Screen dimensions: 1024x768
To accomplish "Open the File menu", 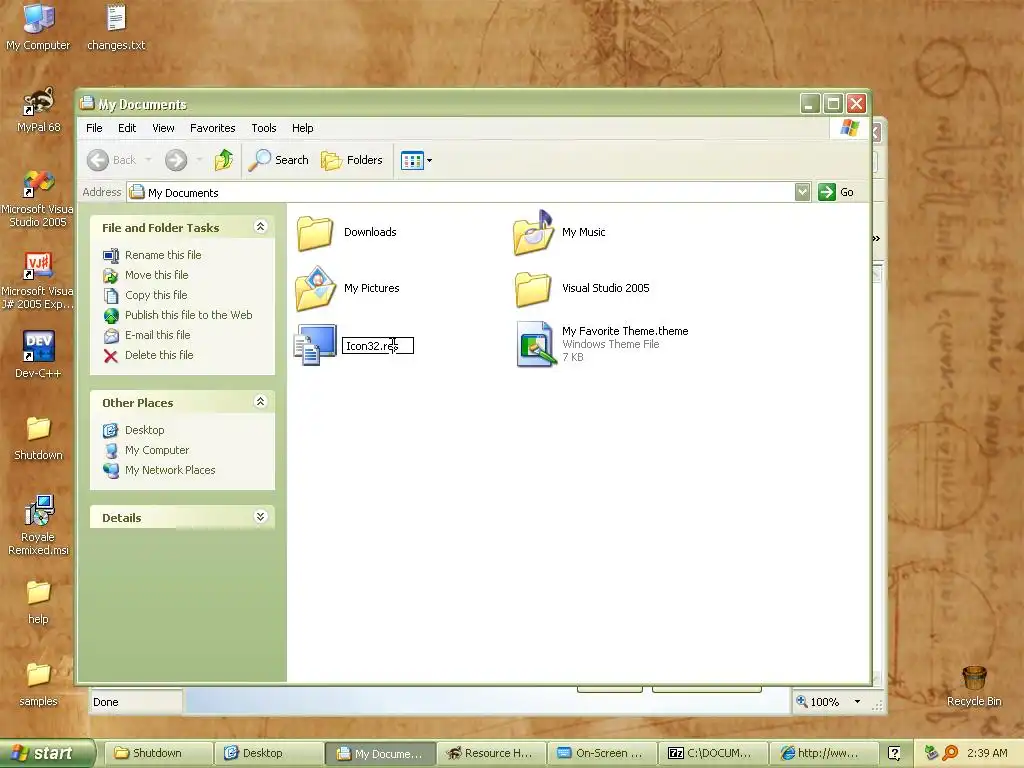I will (94, 128).
